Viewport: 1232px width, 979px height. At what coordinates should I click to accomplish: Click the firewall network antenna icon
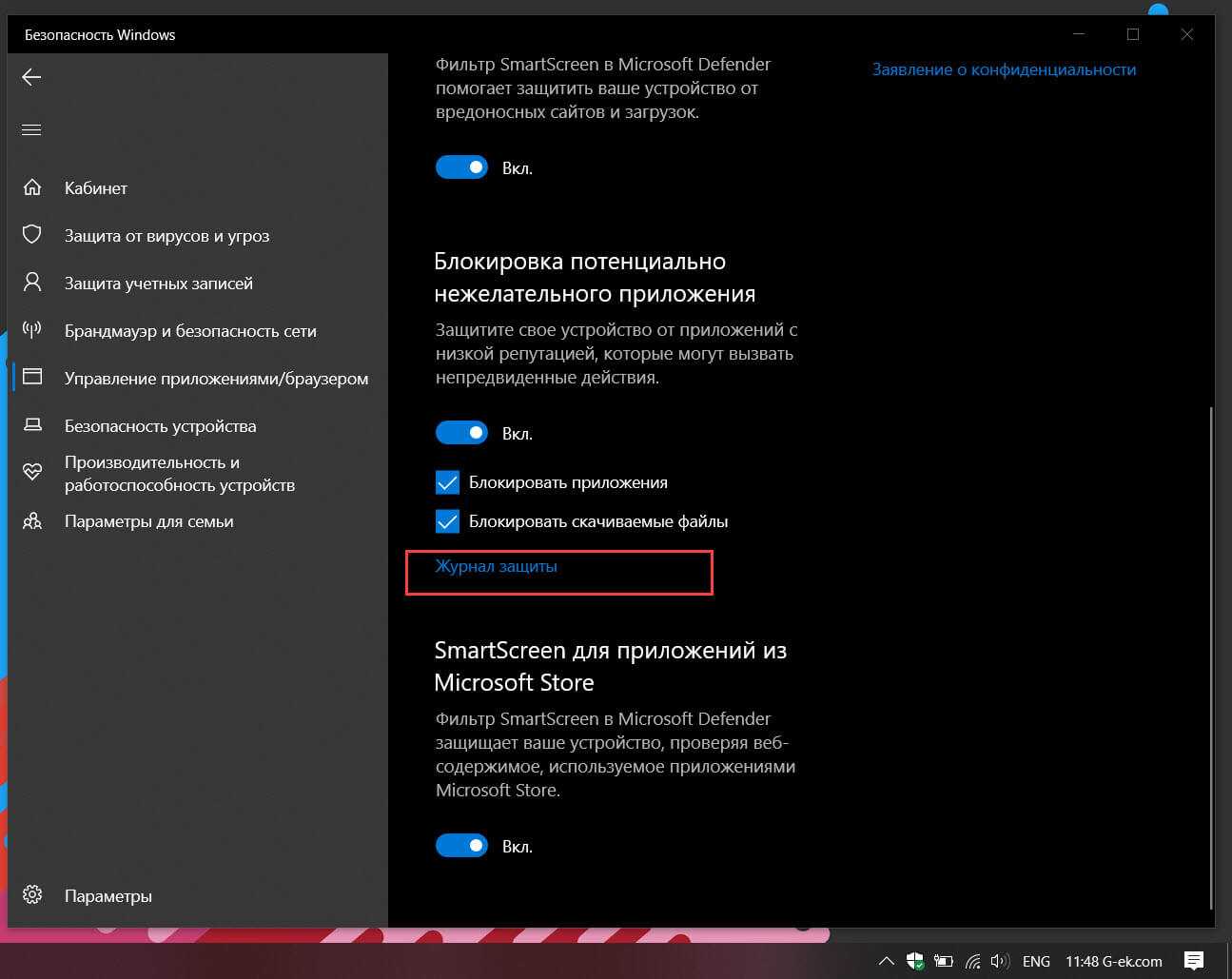pyautogui.click(x=32, y=330)
